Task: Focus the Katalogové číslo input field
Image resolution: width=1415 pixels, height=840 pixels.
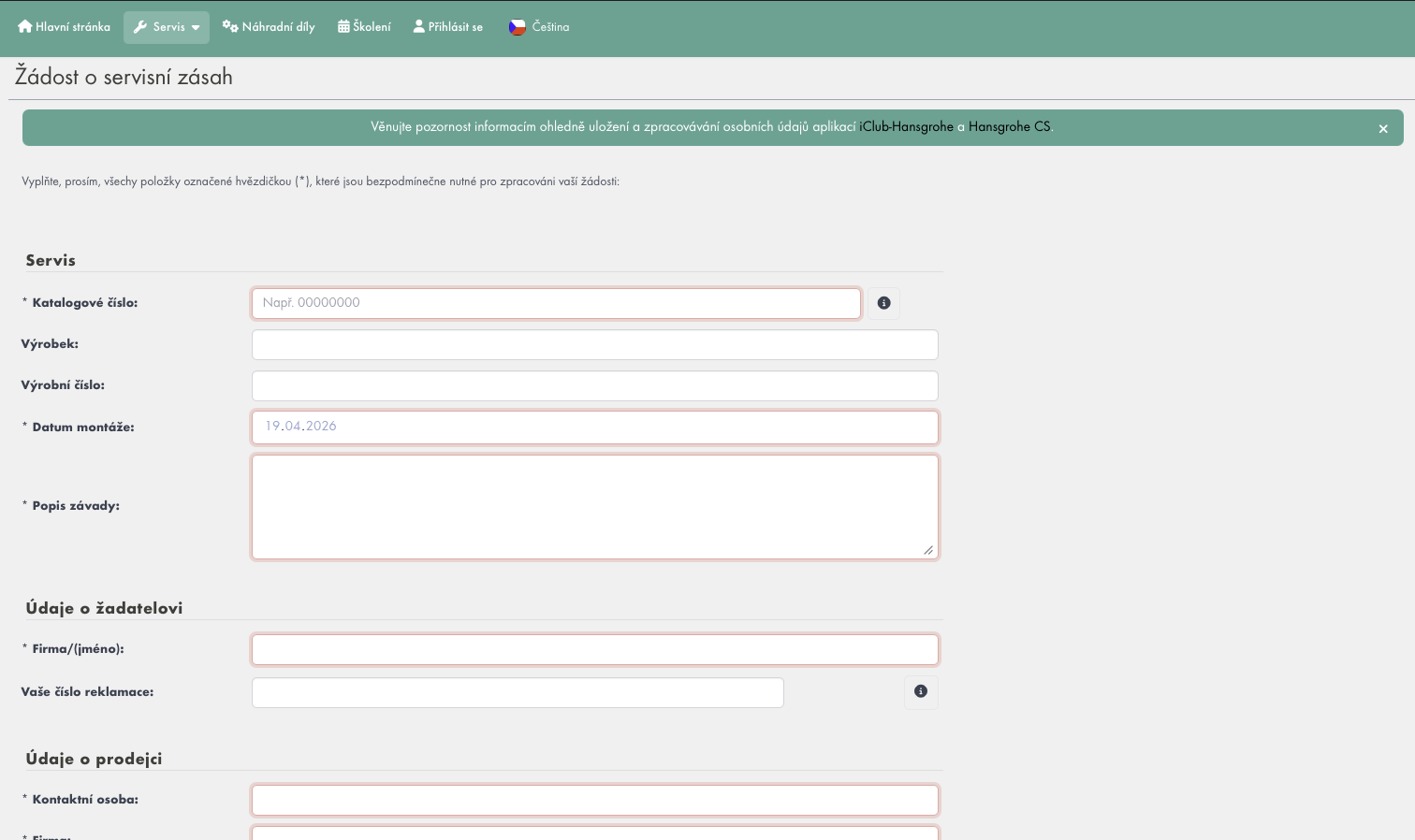Action: point(556,303)
